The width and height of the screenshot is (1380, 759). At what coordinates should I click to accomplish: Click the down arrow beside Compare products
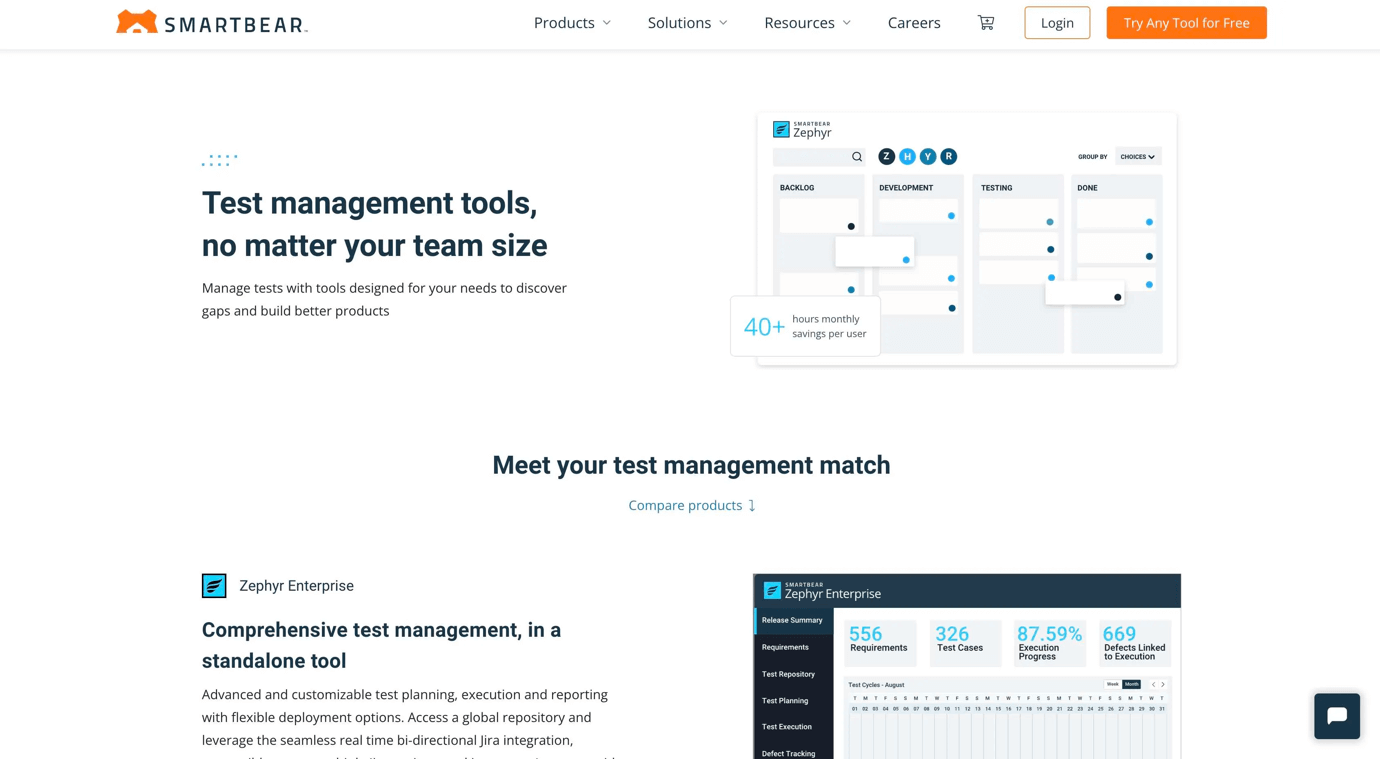752,506
